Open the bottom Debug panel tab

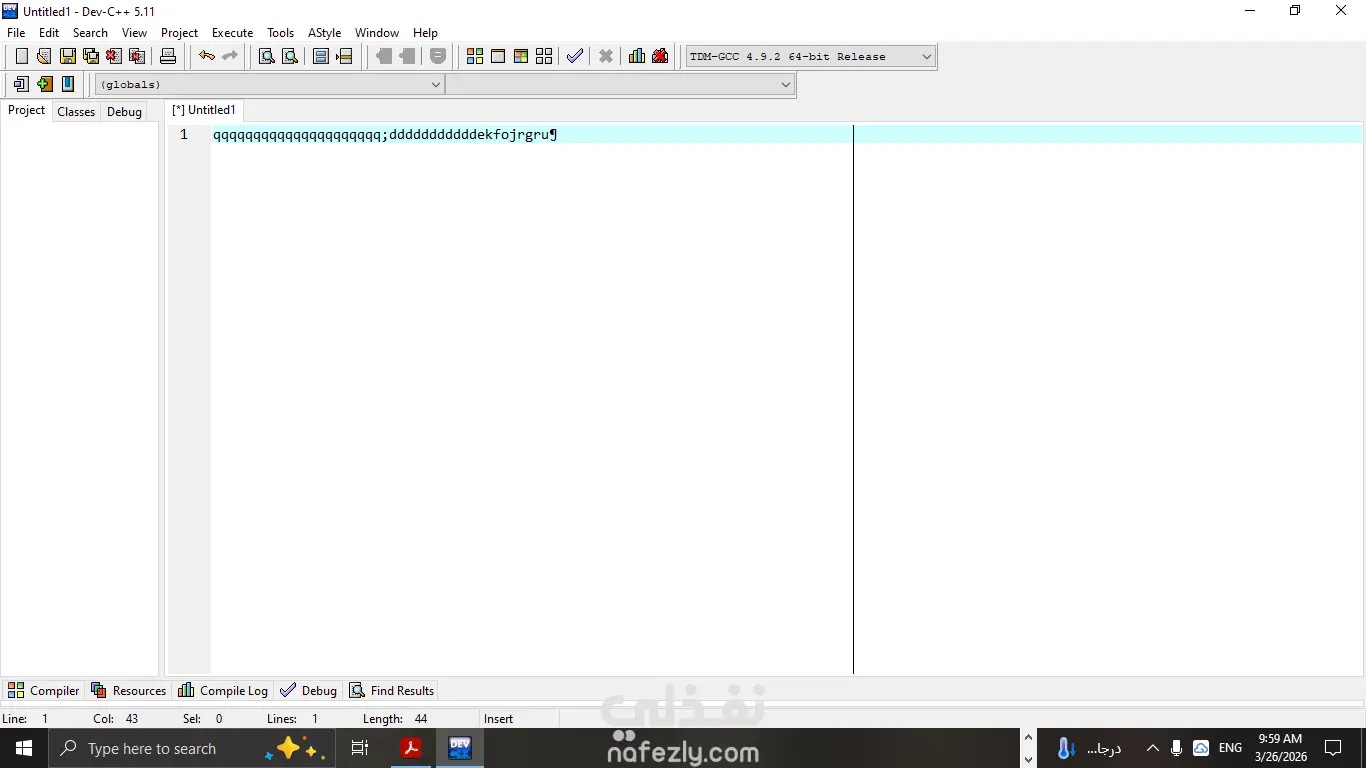click(x=309, y=690)
